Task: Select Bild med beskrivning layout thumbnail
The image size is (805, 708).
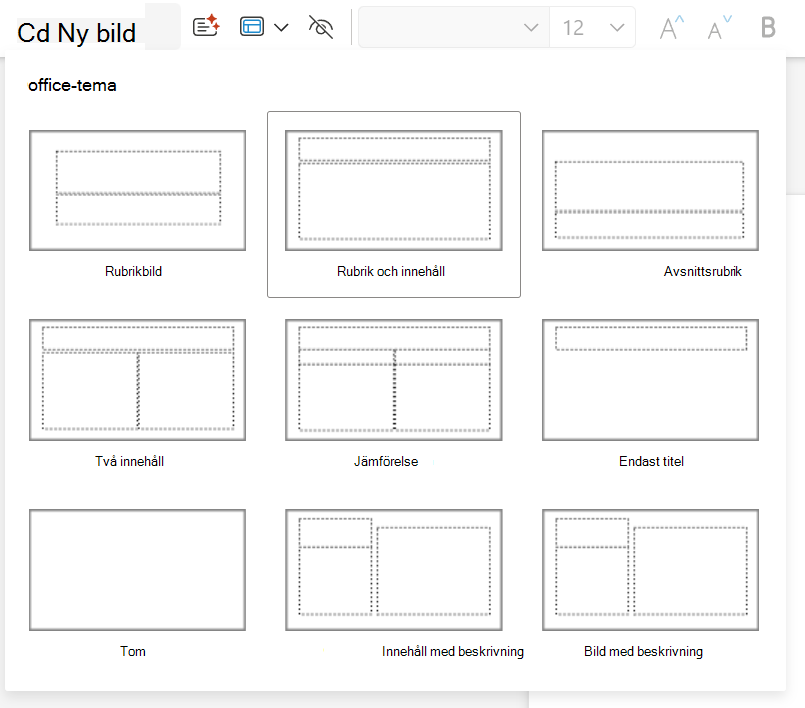Action: (650, 570)
